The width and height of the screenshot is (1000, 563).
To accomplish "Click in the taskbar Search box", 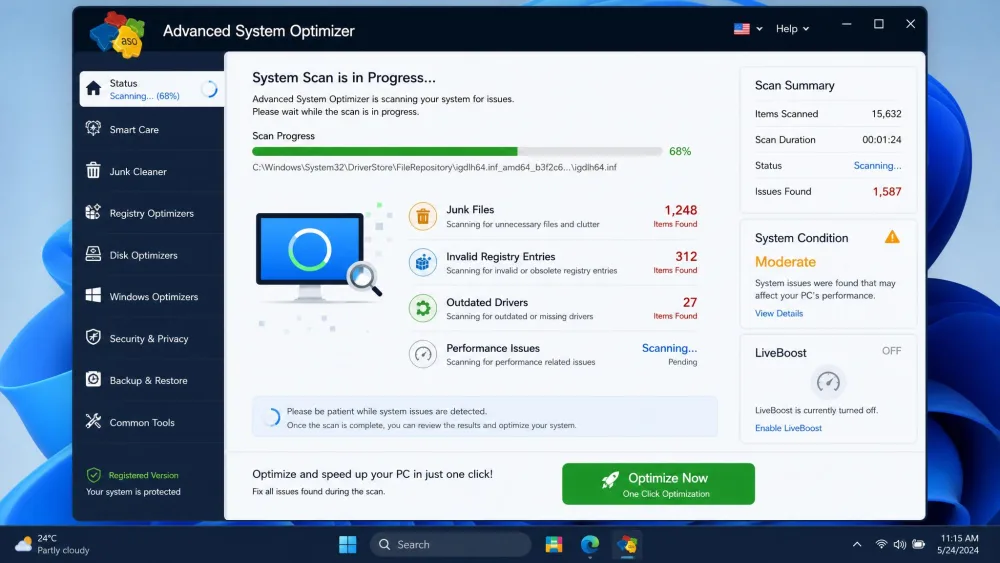I will click(x=450, y=545).
